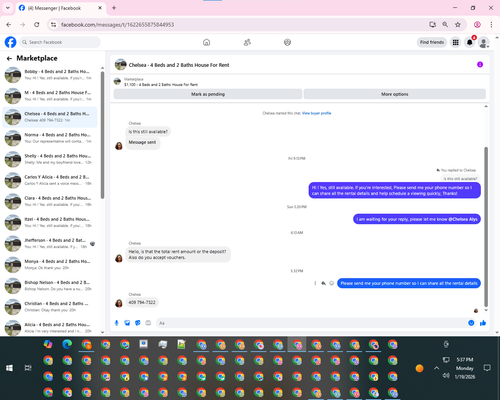Image resolution: width=500 pixels, height=400 pixels.
Task: Open Microsoft Edge from taskbar
Action: (67, 344)
